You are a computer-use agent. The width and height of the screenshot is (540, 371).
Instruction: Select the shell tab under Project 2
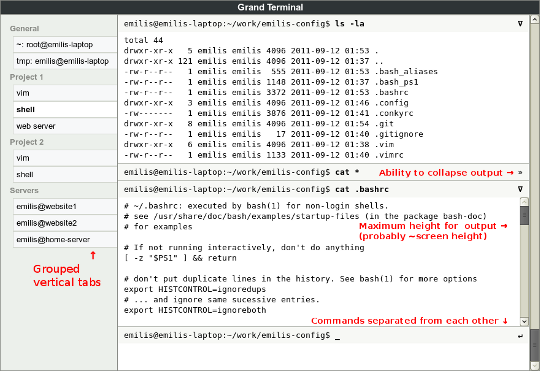coord(65,175)
